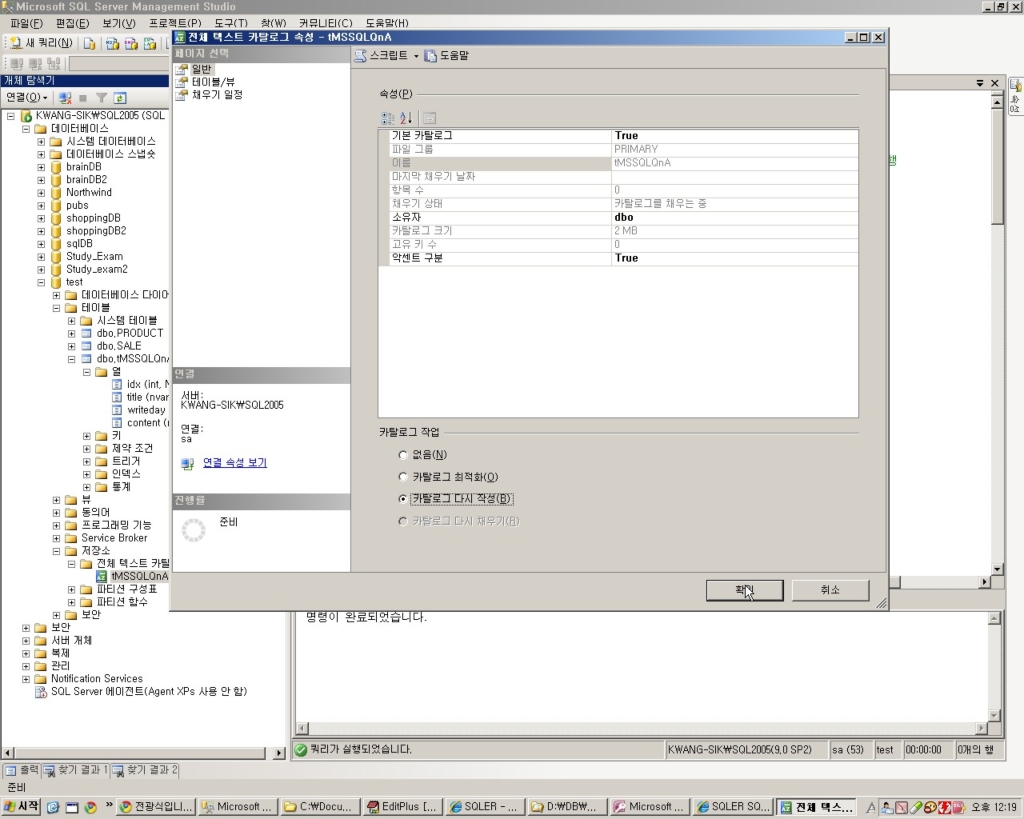This screenshot has height=819, width=1024.
Task: Open the D:\DB... folder taskbar item
Action: [x=566, y=807]
